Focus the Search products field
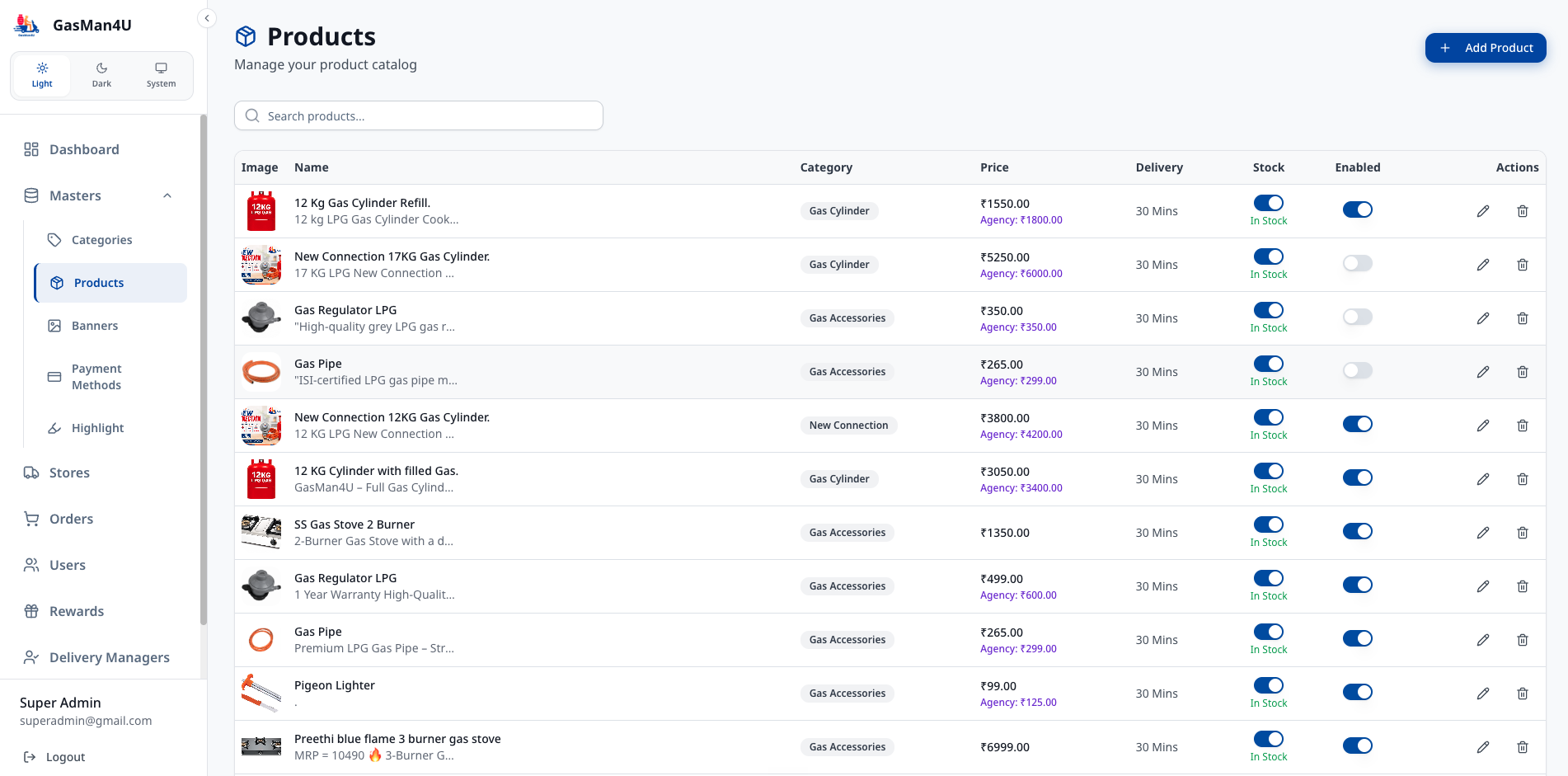This screenshot has height=776, width=1568. [418, 115]
